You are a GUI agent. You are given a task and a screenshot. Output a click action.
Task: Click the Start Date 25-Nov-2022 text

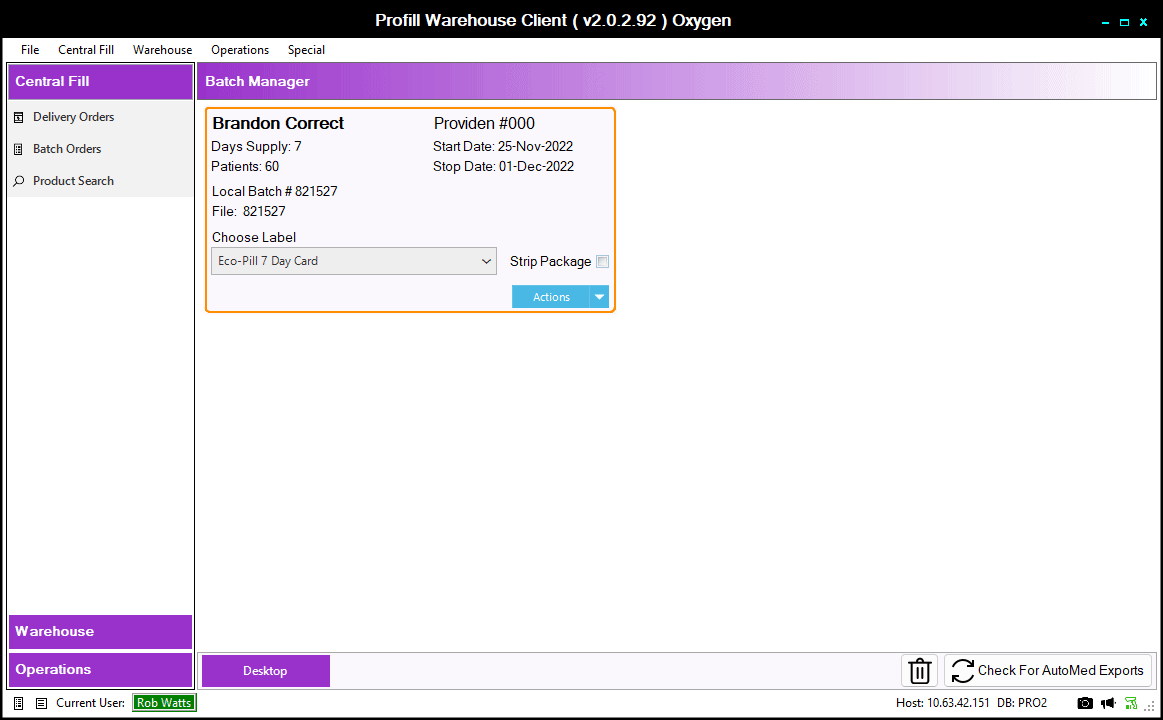click(x=503, y=147)
